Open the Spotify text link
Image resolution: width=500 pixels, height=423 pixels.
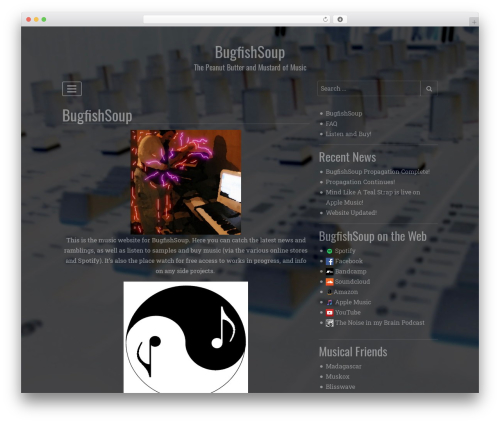[345, 251]
